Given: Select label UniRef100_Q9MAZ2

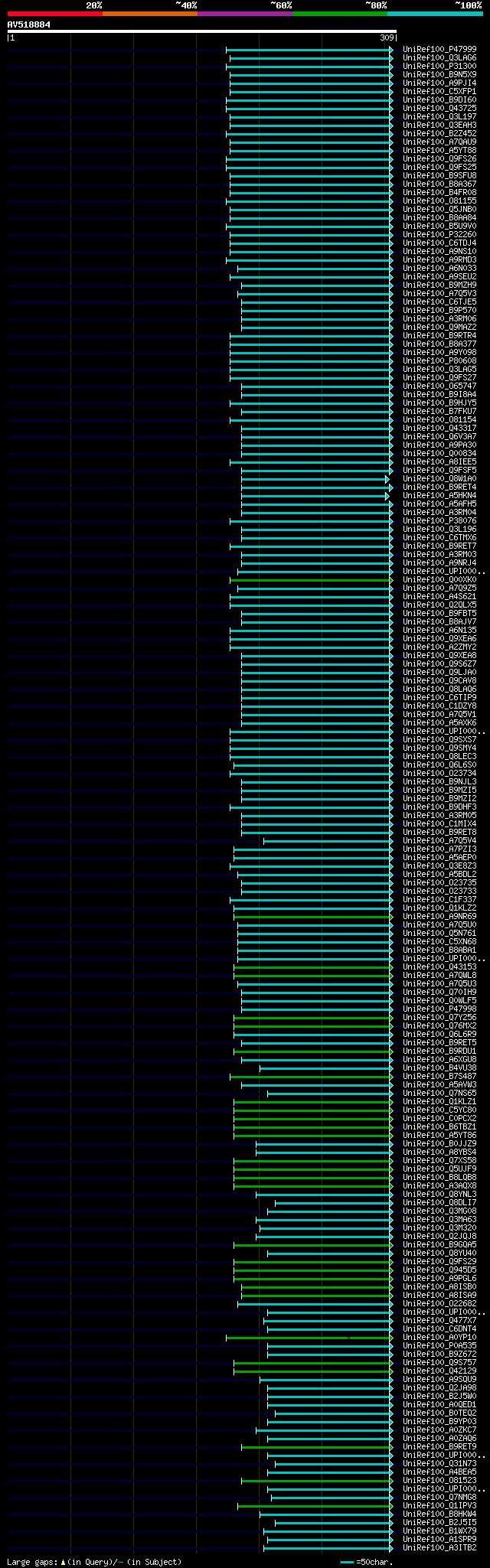Looking at the screenshot, I should click(x=439, y=327).
